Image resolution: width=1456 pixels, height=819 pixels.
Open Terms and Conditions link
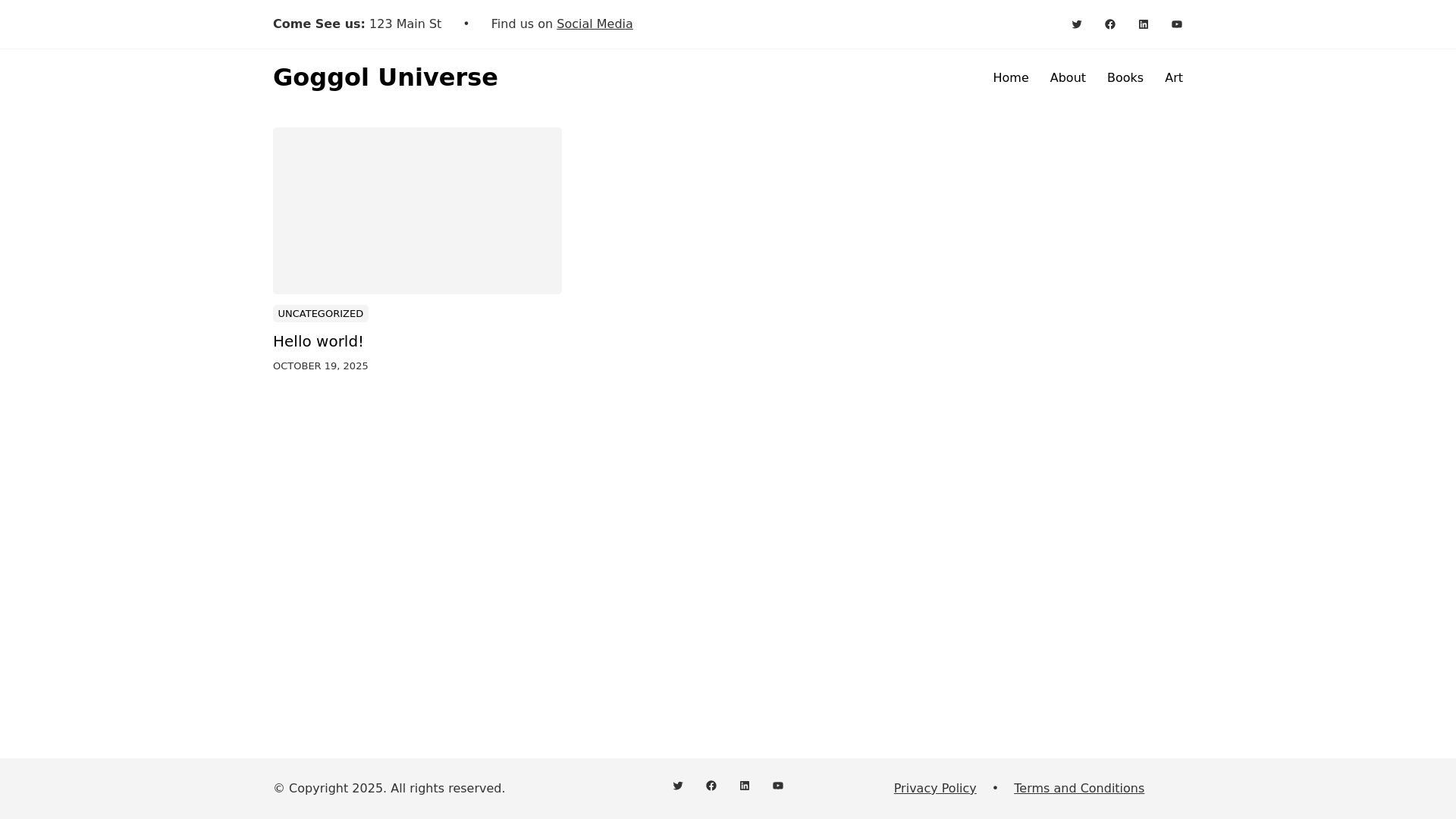click(x=1078, y=789)
